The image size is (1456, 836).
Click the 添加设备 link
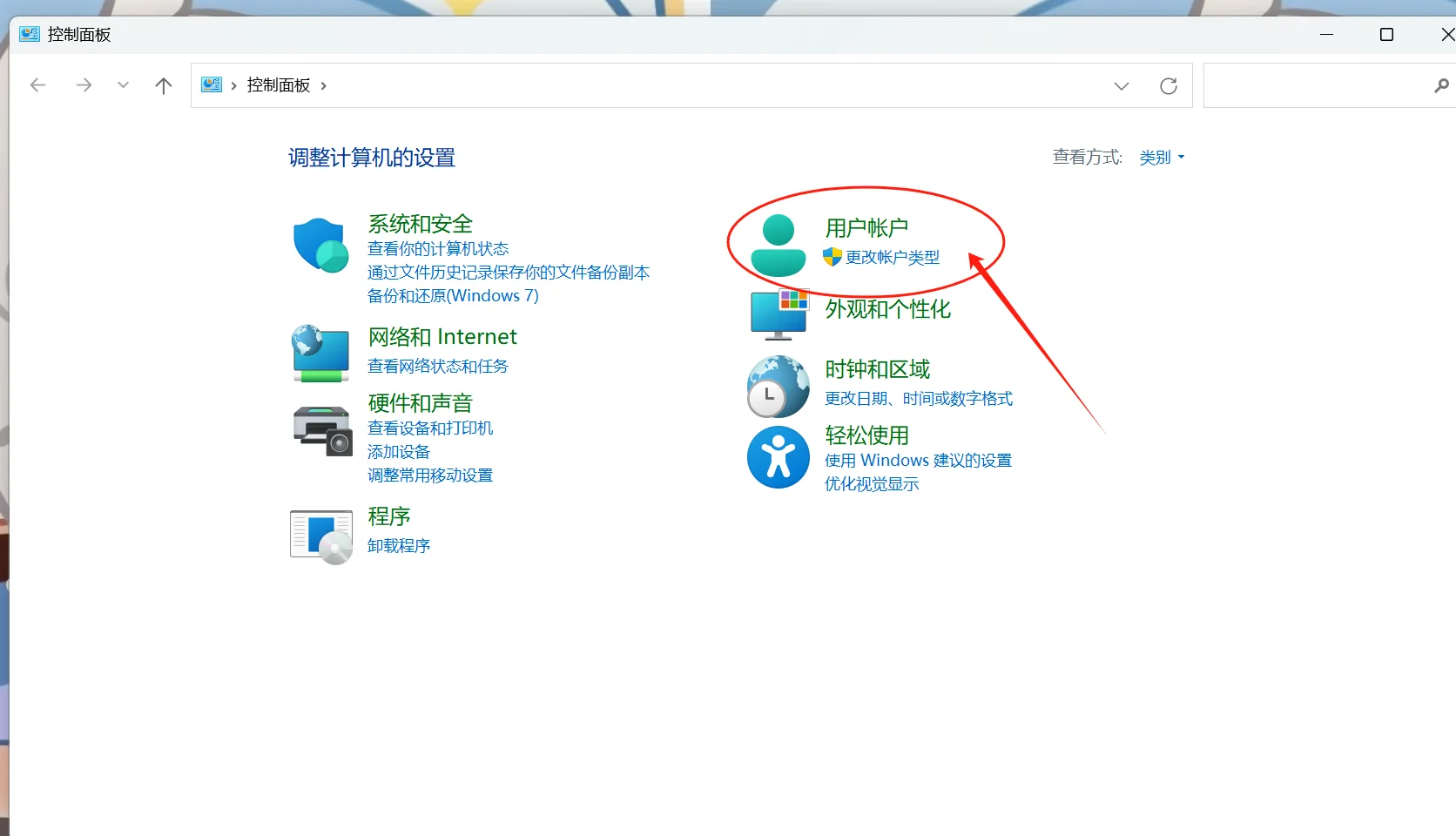tap(399, 452)
